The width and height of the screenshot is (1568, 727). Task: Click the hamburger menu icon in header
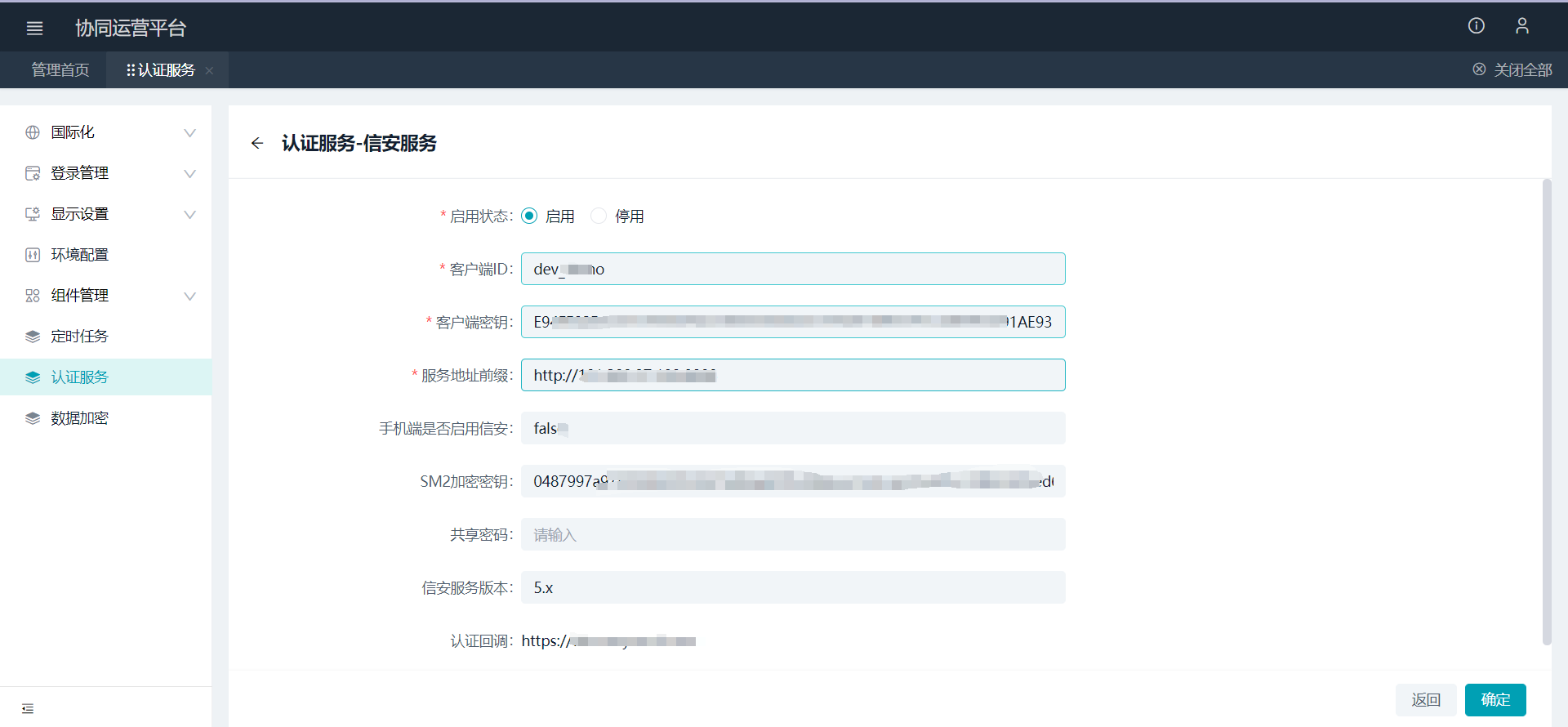tap(34, 29)
